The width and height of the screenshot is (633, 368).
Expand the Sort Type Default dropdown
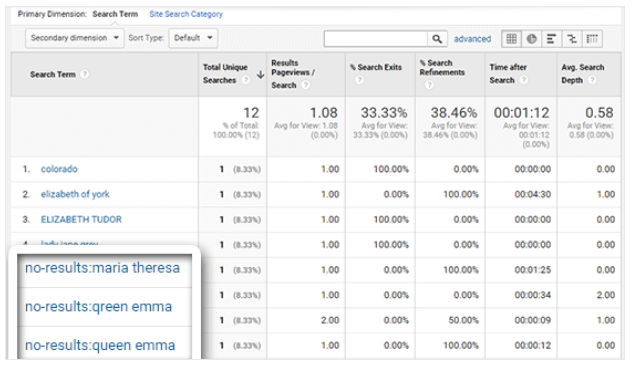[193, 38]
